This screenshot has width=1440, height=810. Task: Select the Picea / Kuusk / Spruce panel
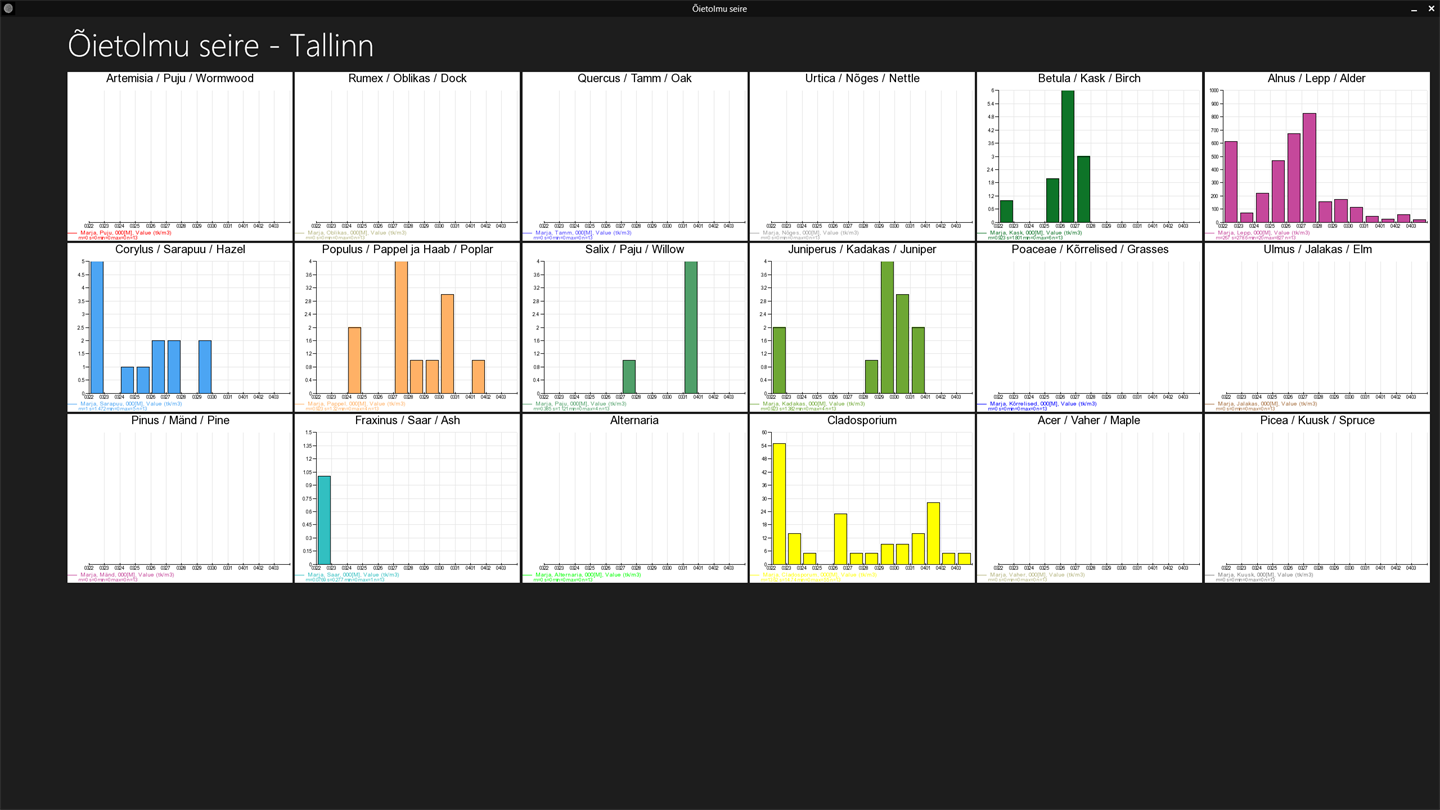pyautogui.click(x=1317, y=498)
